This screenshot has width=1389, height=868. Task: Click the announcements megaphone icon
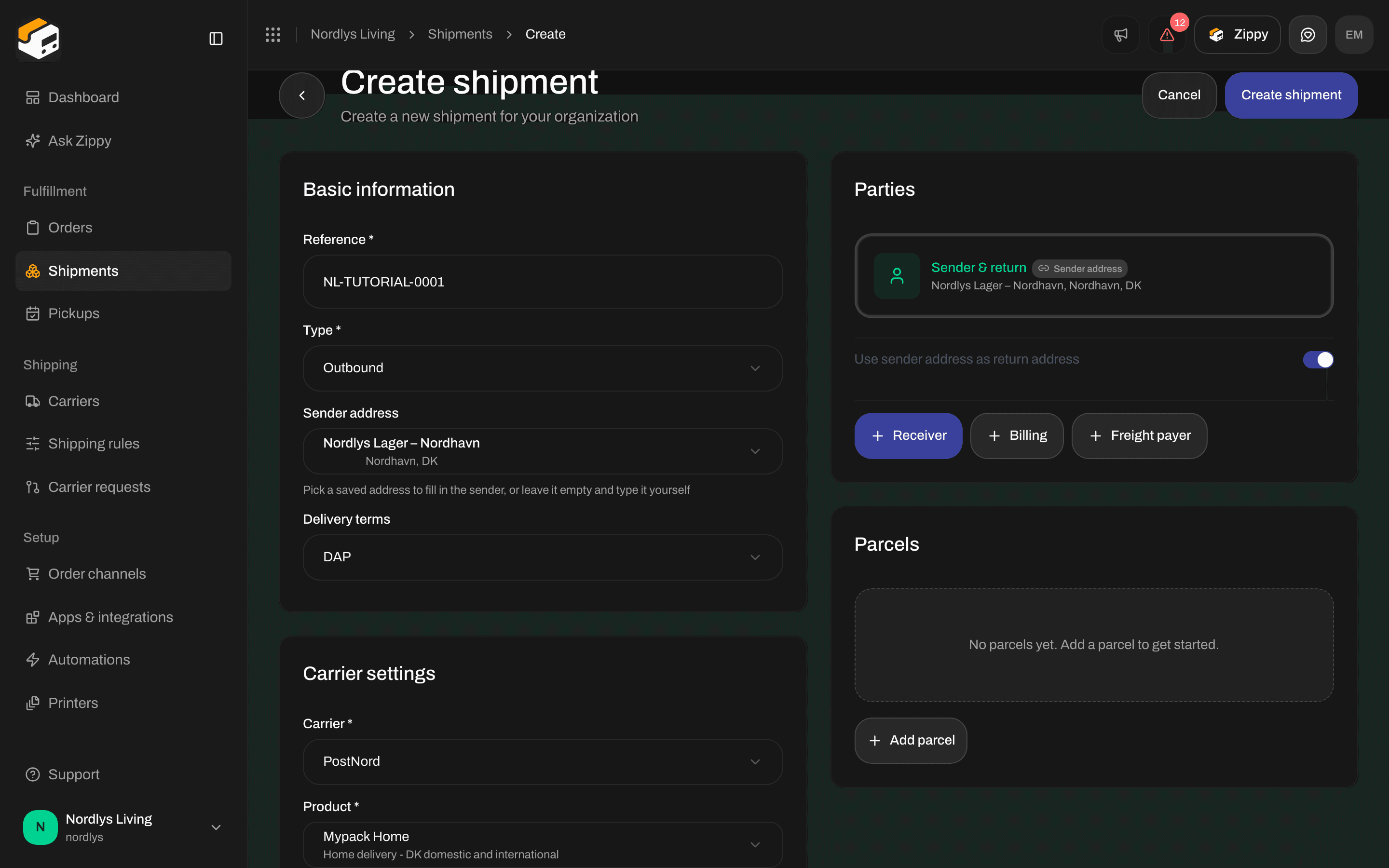click(1120, 34)
